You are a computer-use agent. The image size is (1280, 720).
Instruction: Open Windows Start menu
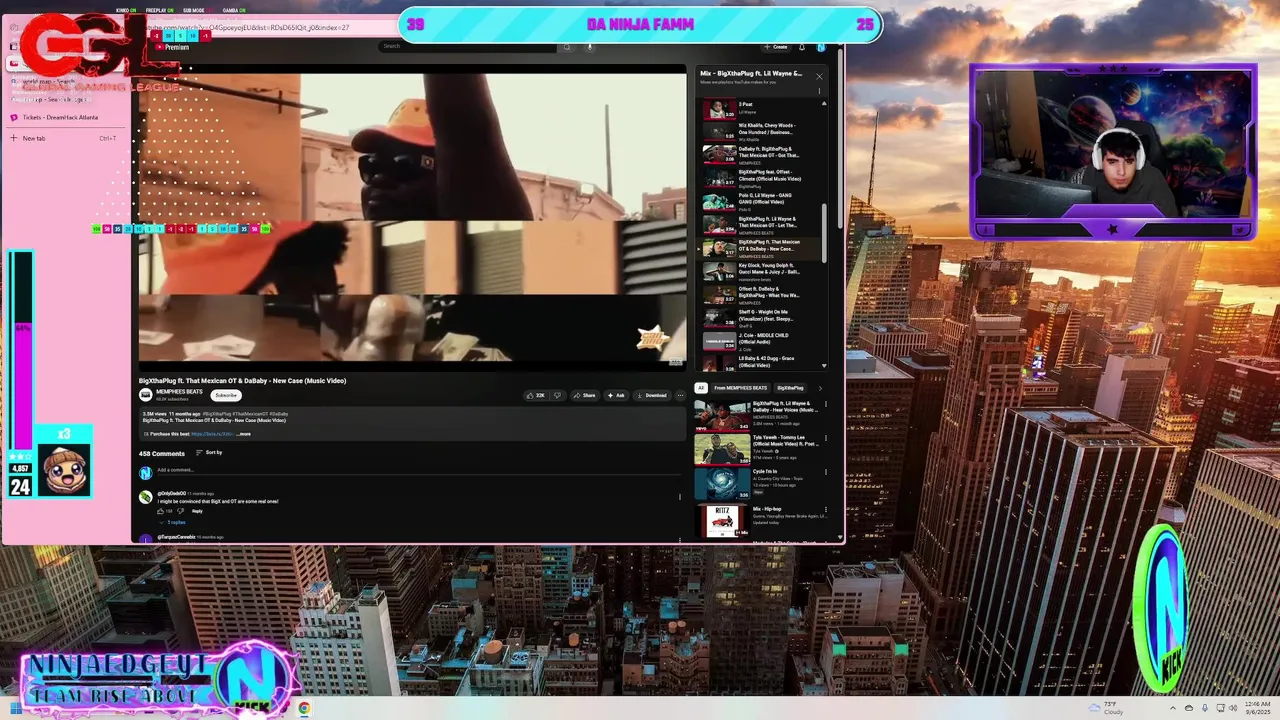[x=17, y=708]
